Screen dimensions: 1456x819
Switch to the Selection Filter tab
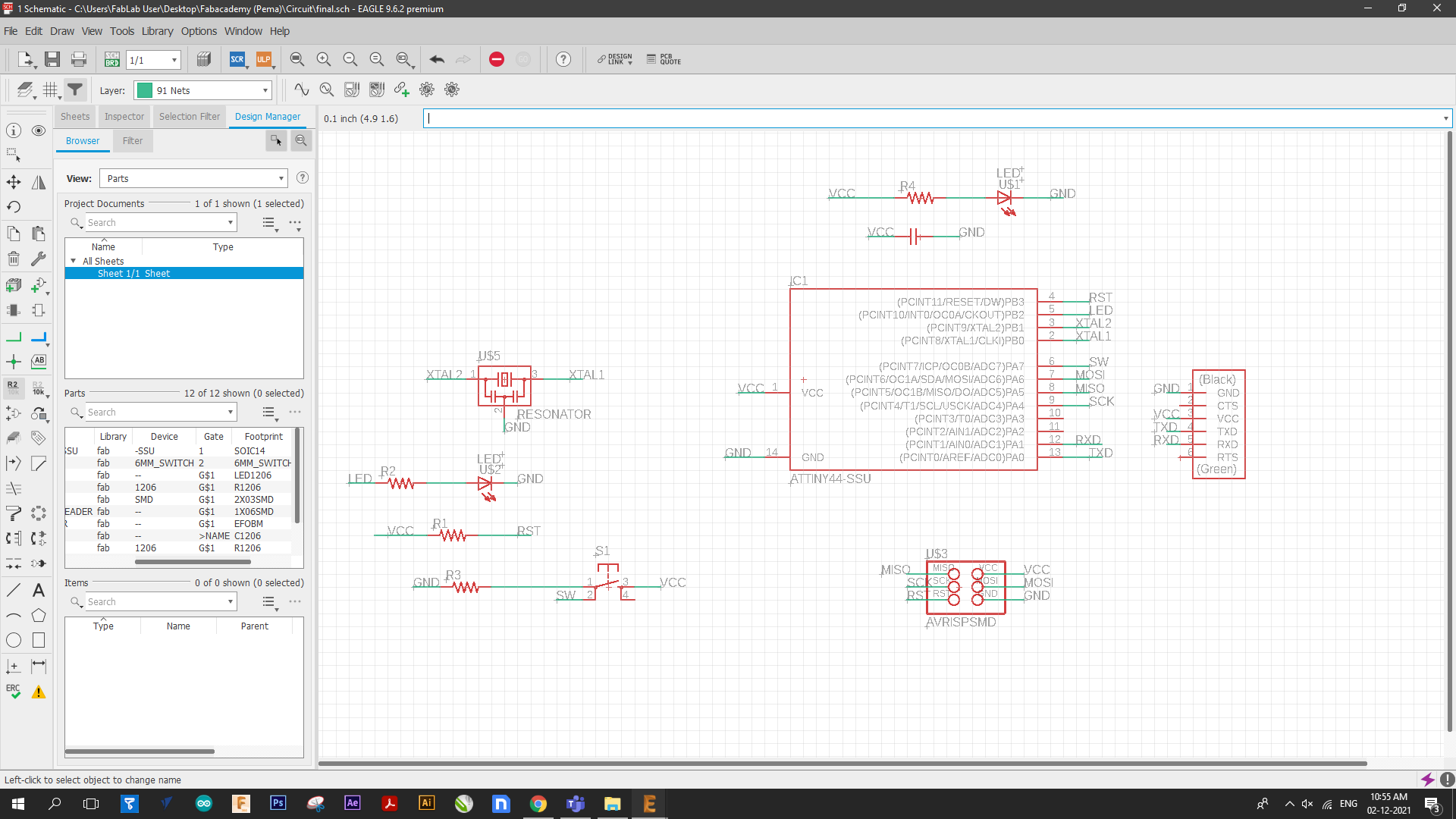[190, 116]
